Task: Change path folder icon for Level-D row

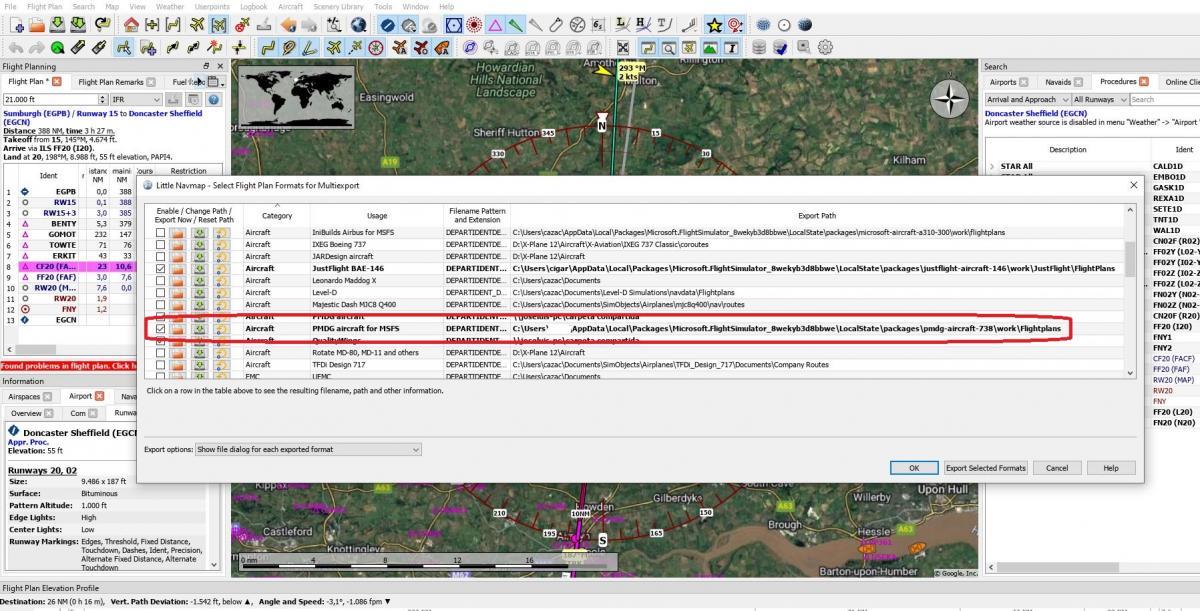Action: click(177, 293)
